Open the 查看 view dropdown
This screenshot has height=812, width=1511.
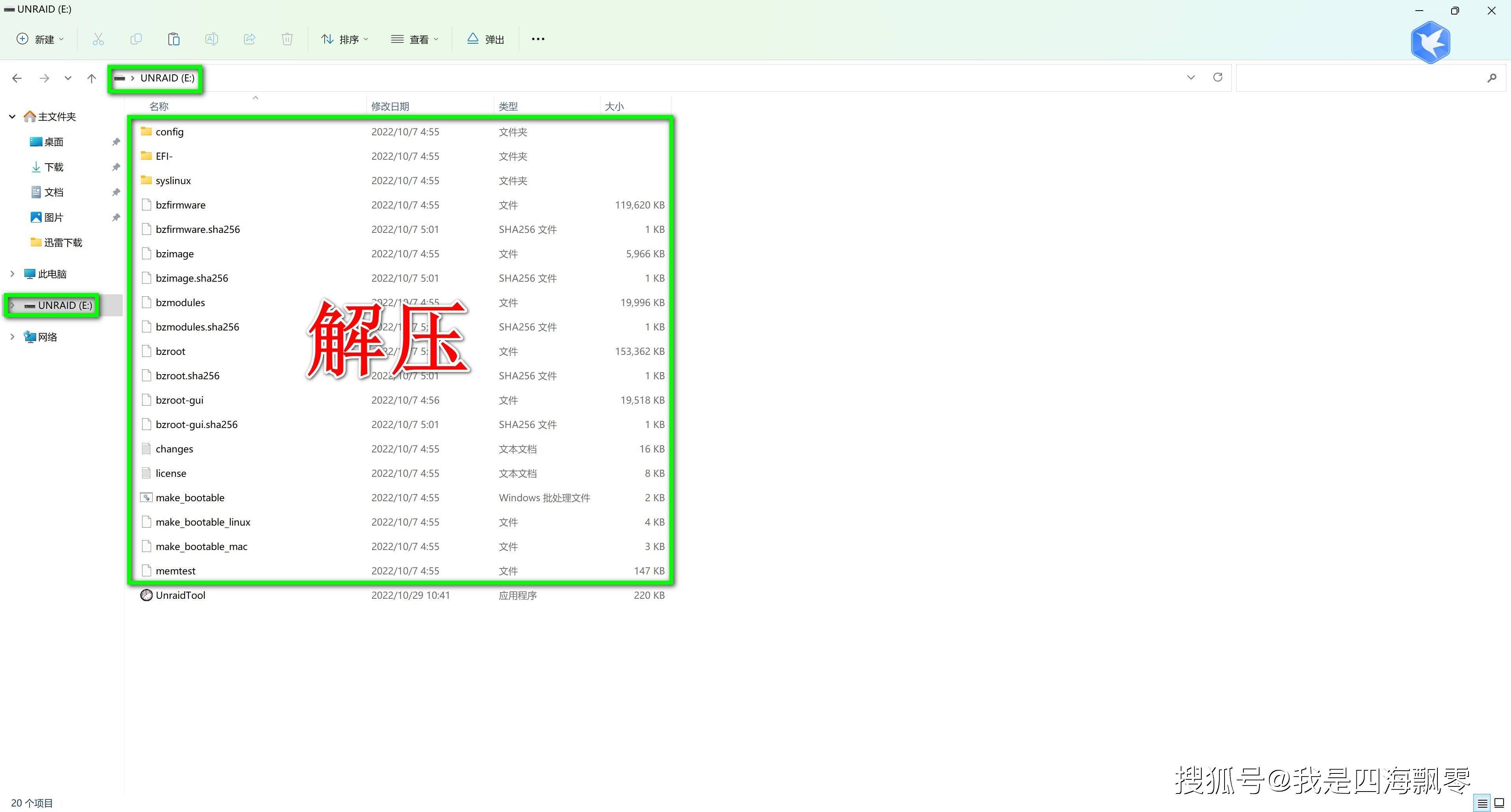click(x=415, y=39)
